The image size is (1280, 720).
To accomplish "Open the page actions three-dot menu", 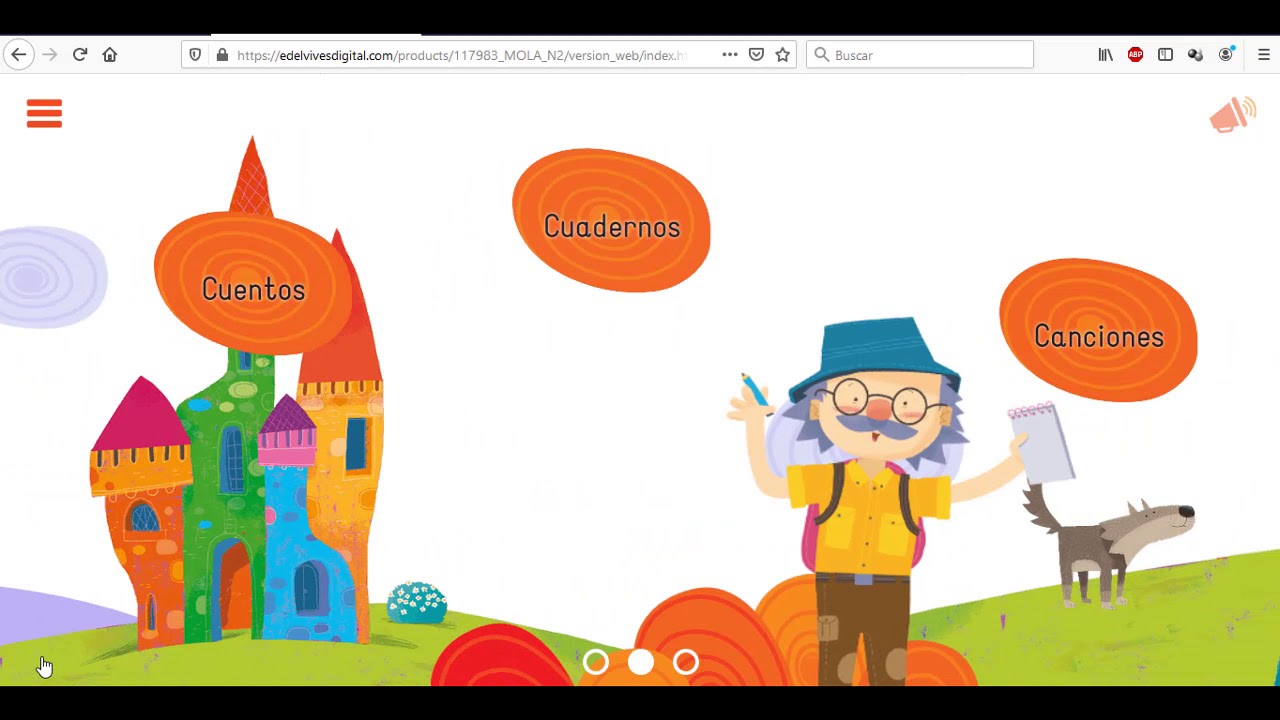I will click(x=730, y=55).
